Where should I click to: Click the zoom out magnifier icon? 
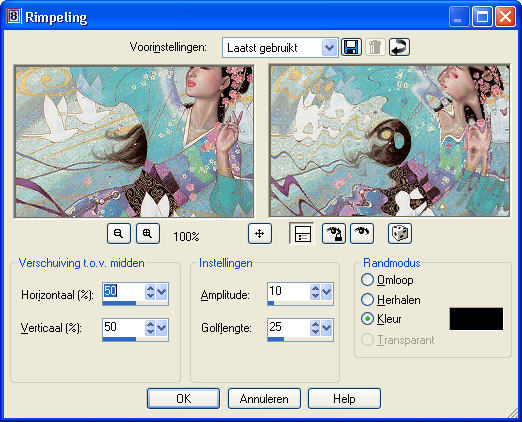click(x=119, y=233)
